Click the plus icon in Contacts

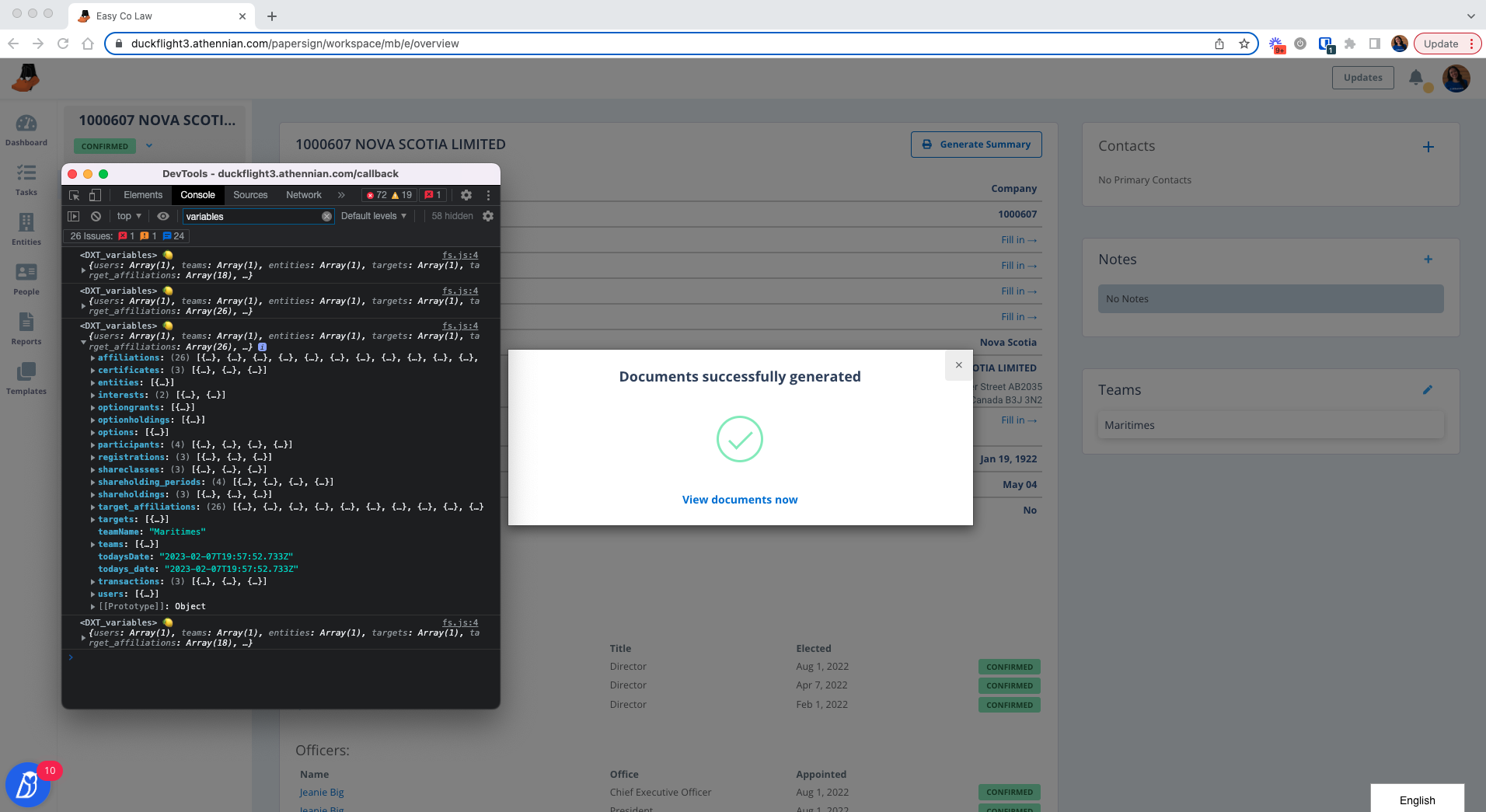tap(1428, 147)
